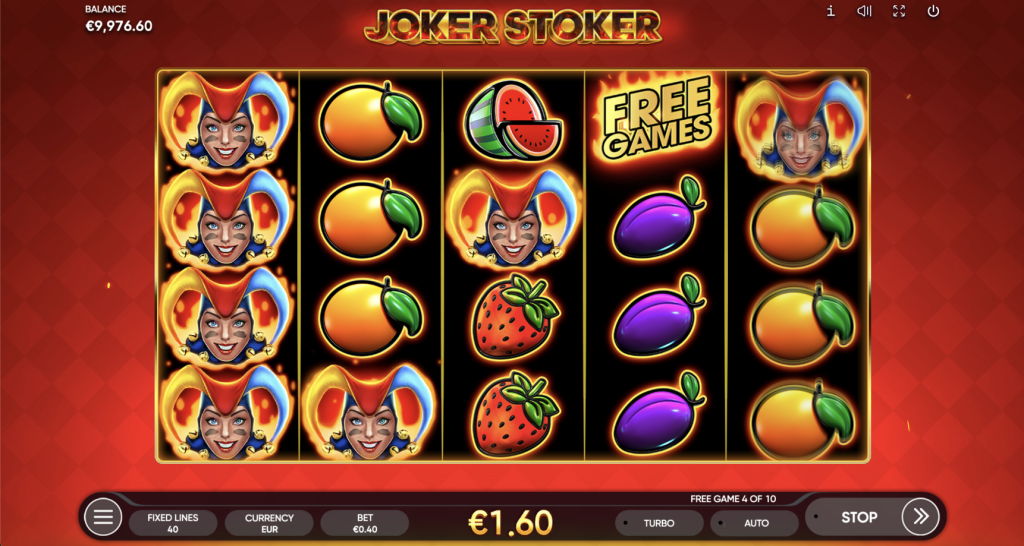Click the watermelon symbol
This screenshot has width=1024, height=546.
(x=513, y=120)
